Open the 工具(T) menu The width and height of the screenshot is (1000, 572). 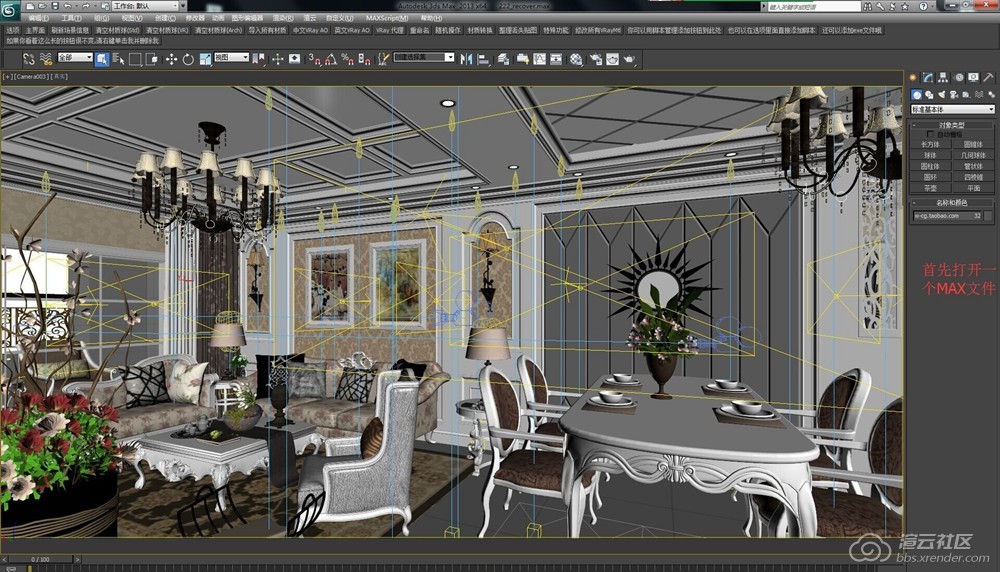coord(71,18)
